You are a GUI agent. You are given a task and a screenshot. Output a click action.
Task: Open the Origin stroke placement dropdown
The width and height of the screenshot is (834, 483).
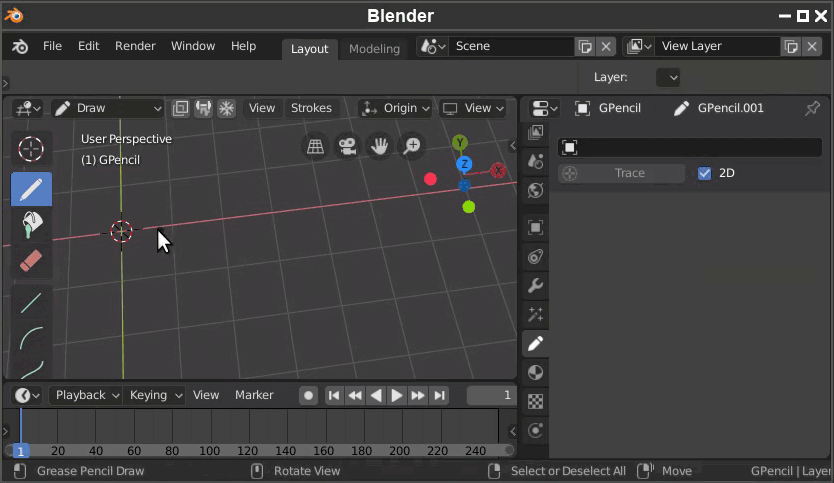395,109
